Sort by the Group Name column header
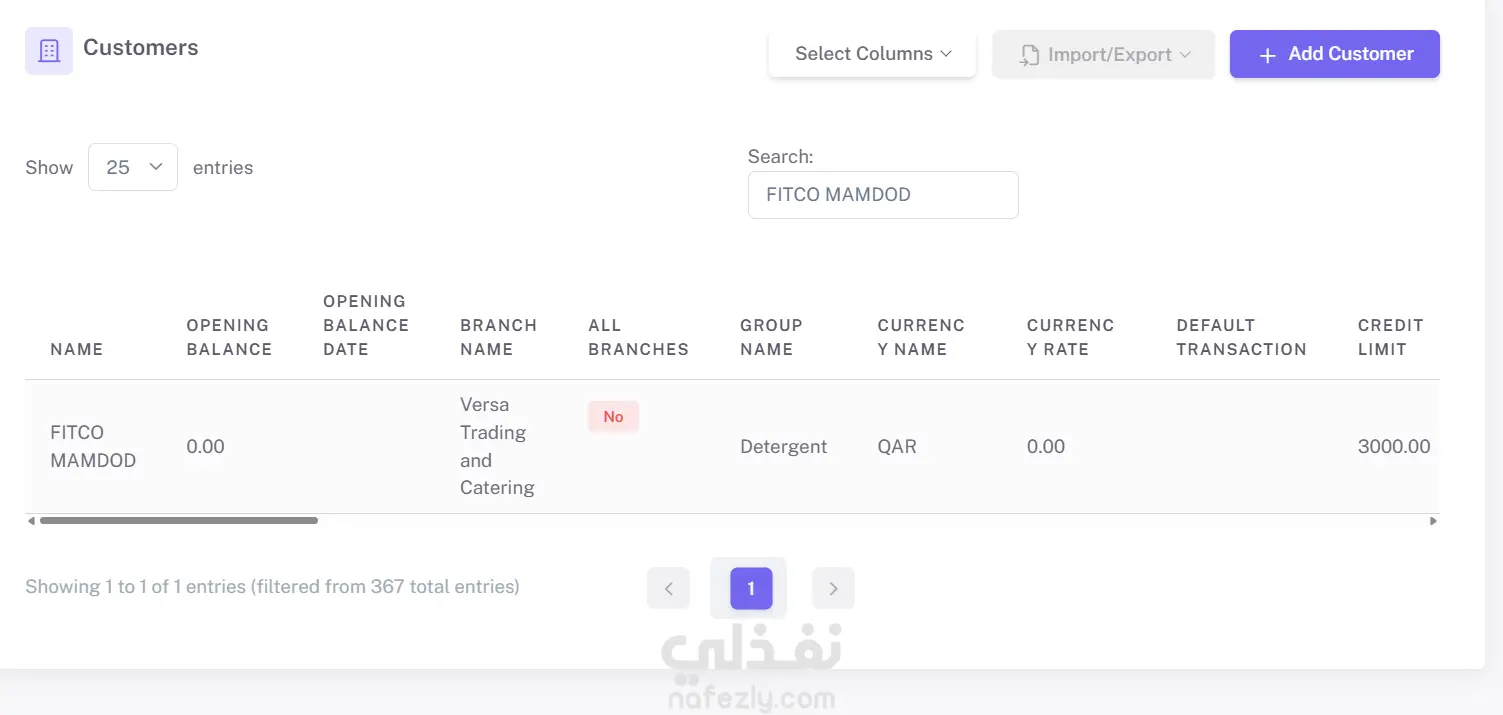1503x715 pixels. coord(771,337)
